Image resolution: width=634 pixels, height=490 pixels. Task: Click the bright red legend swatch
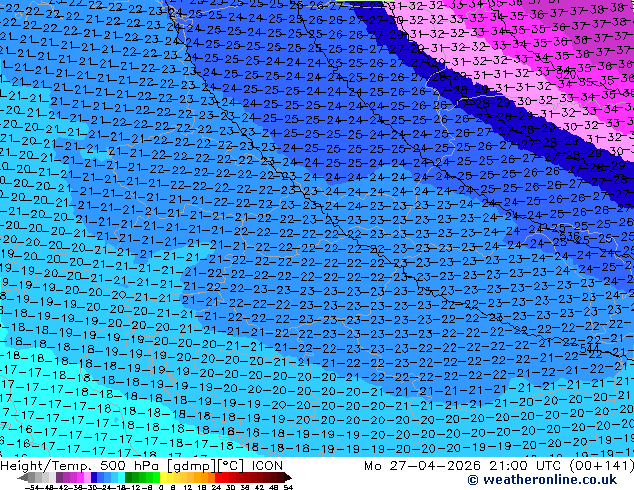(219, 477)
